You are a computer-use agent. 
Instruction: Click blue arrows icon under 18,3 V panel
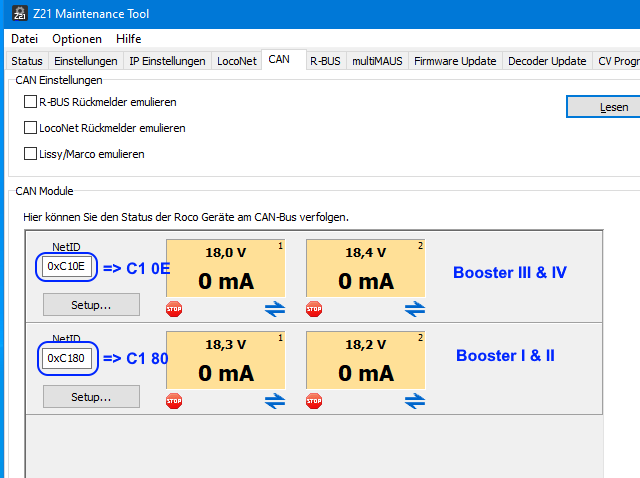pos(275,401)
